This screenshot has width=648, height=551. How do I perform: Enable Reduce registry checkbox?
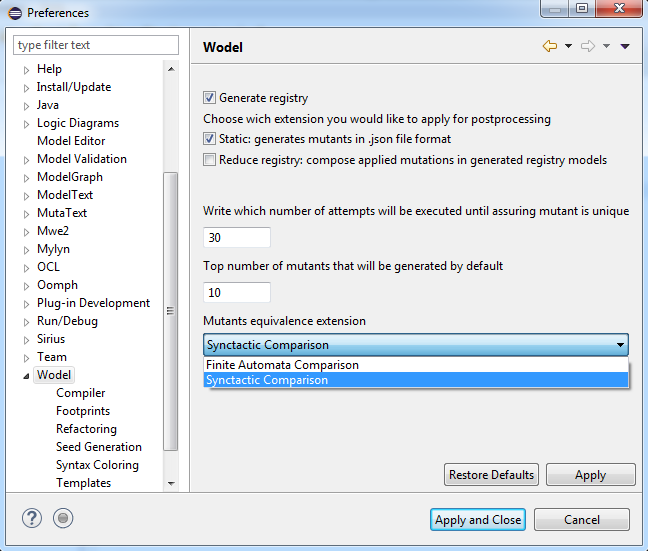(x=209, y=160)
